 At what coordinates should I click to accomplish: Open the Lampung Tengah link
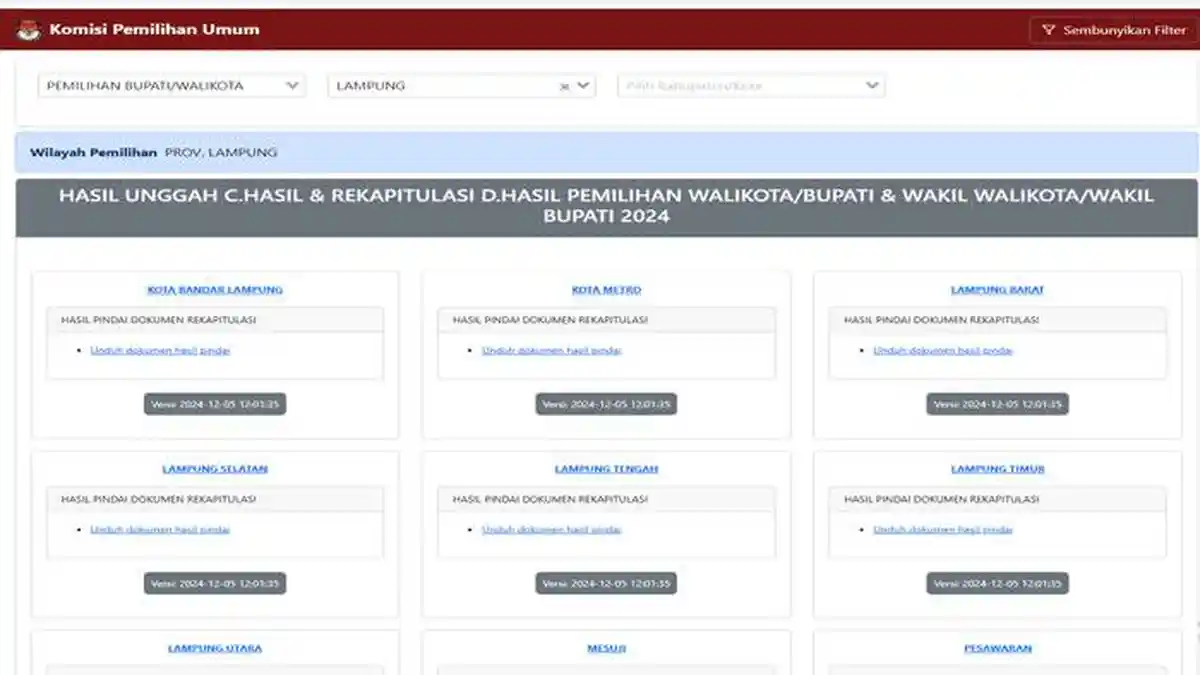pyautogui.click(x=606, y=469)
